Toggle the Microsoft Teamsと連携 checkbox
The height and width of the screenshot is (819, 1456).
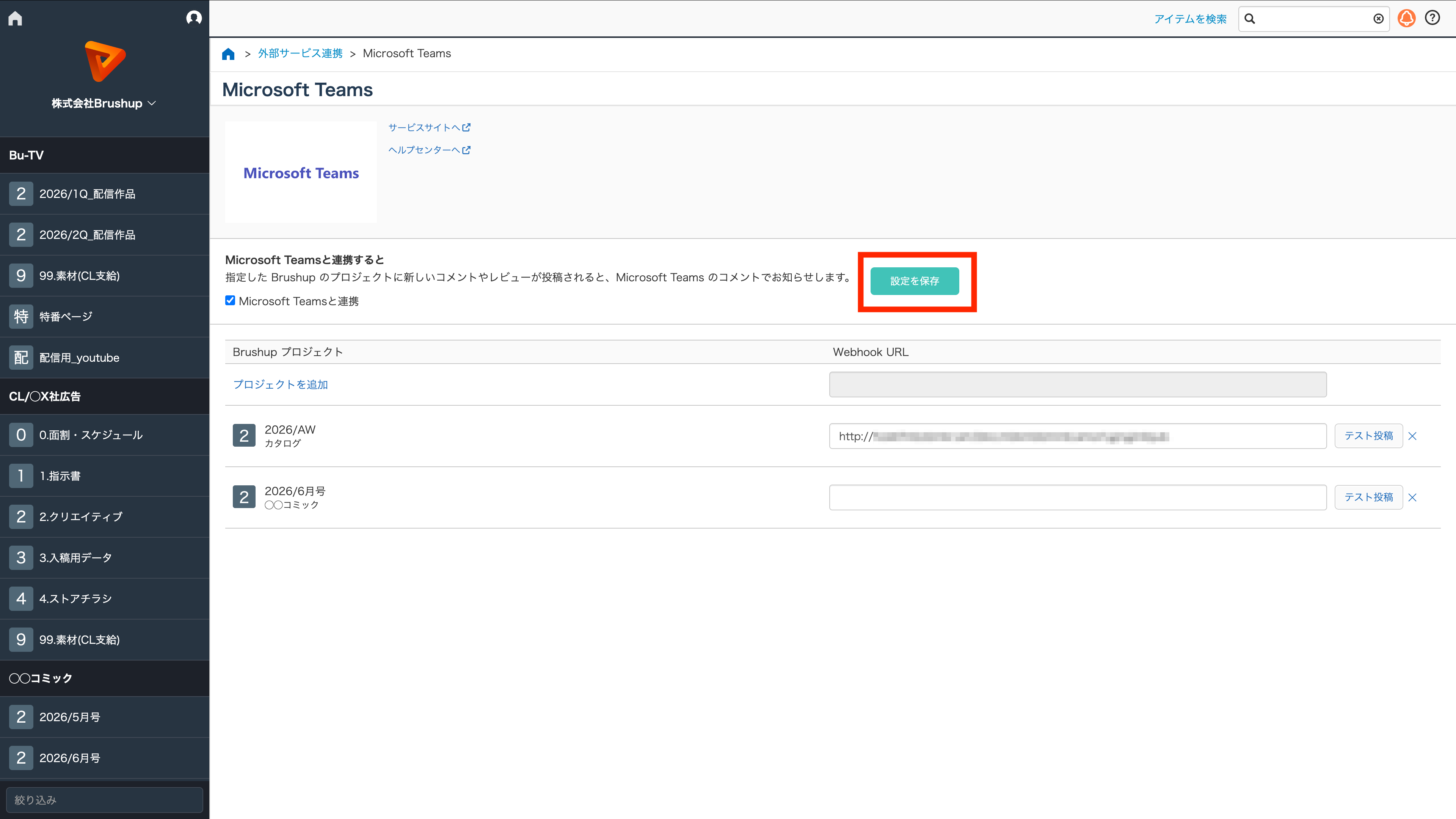(230, 301)
